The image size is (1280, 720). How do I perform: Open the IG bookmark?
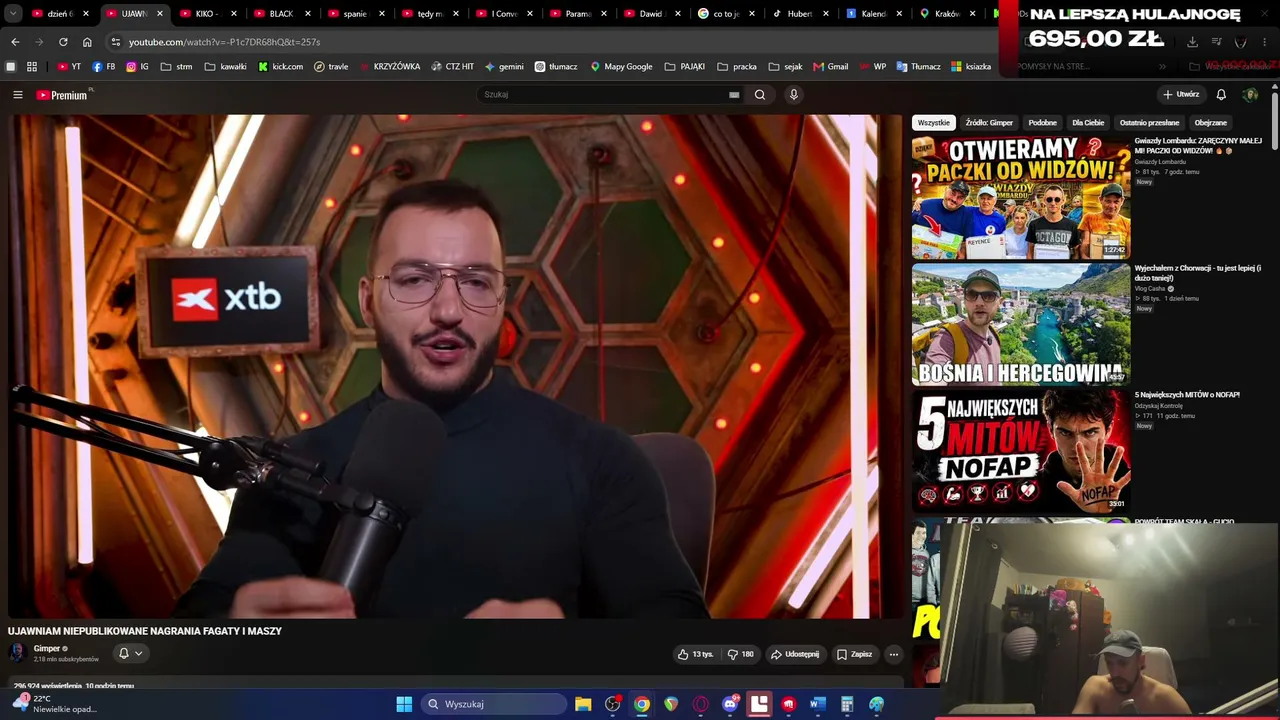[x=137, y=67]
